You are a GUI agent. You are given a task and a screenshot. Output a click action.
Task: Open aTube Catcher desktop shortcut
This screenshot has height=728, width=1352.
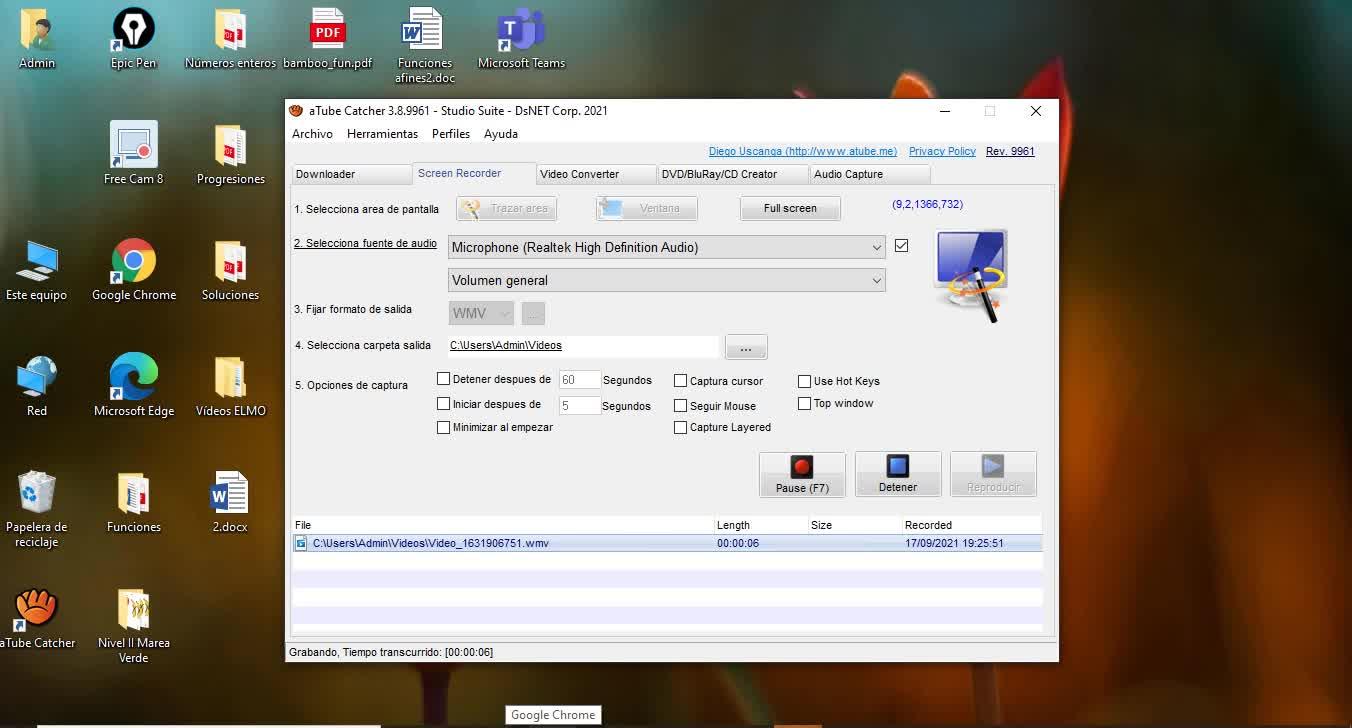point(37,618)
